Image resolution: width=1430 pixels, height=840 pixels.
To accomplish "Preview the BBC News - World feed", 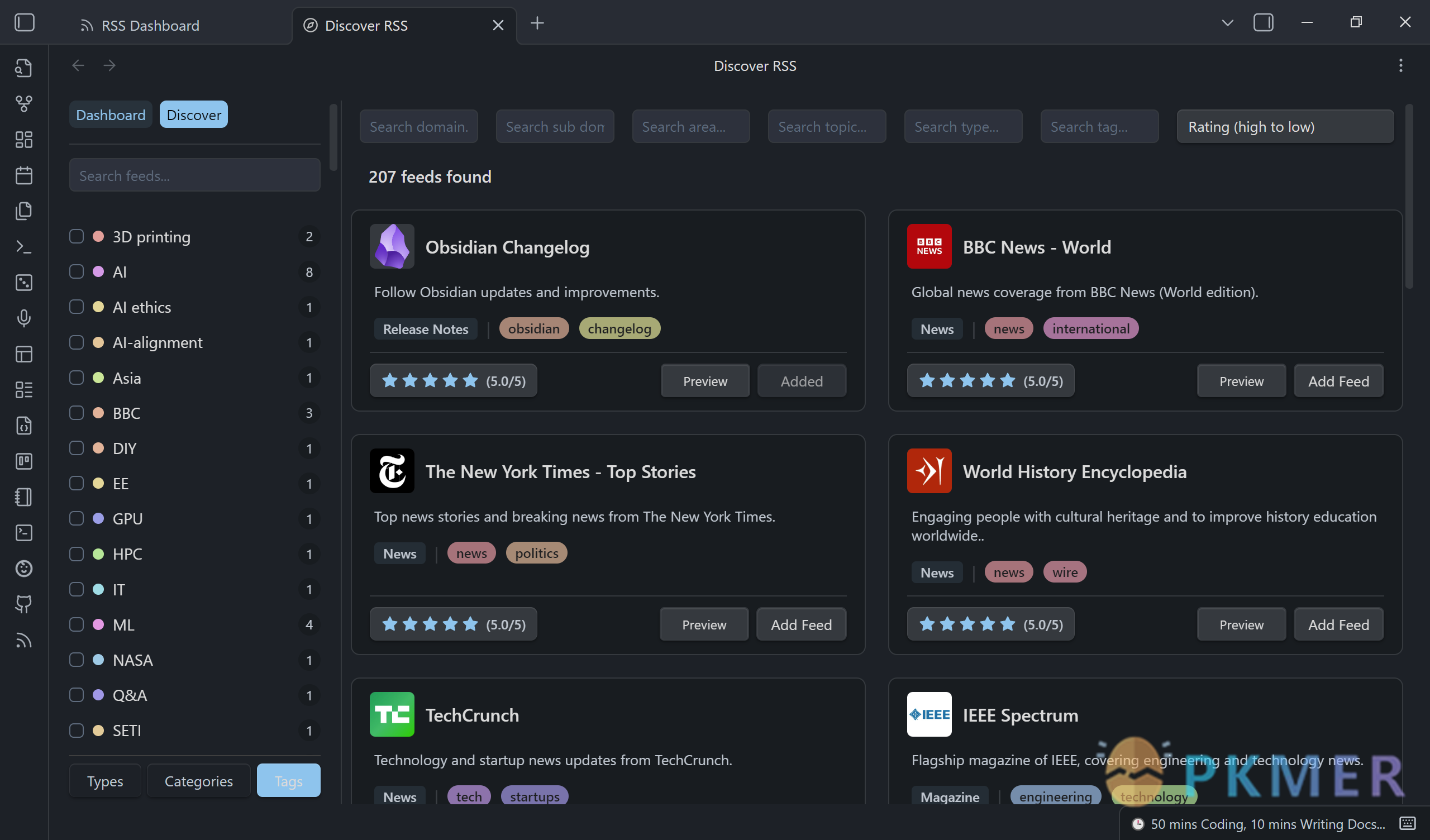I will point(1241,380).
